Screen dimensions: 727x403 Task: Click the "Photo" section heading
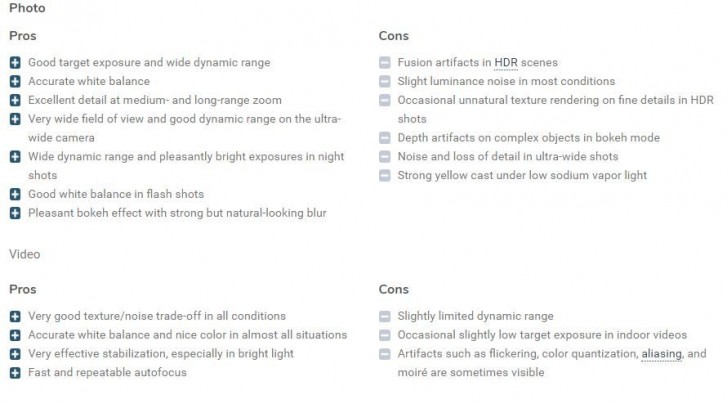[x=26, y=8]
